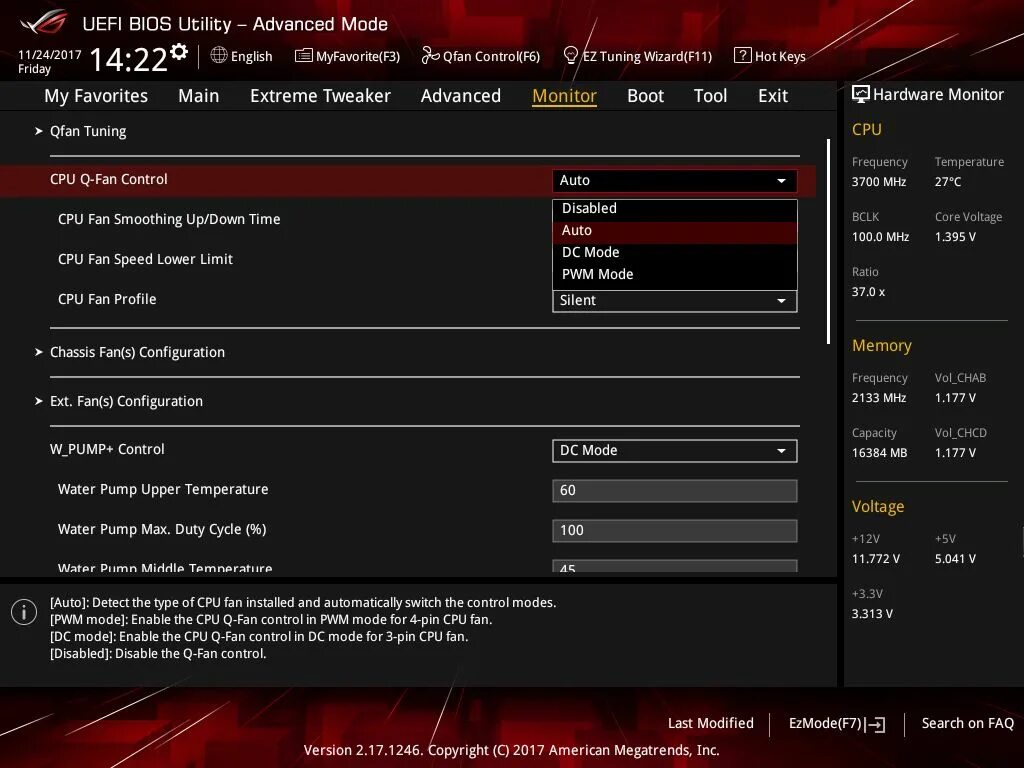Click the Water Pump Max. Duty Cycle field
The image size is (1024, 768).
[675, 530]
